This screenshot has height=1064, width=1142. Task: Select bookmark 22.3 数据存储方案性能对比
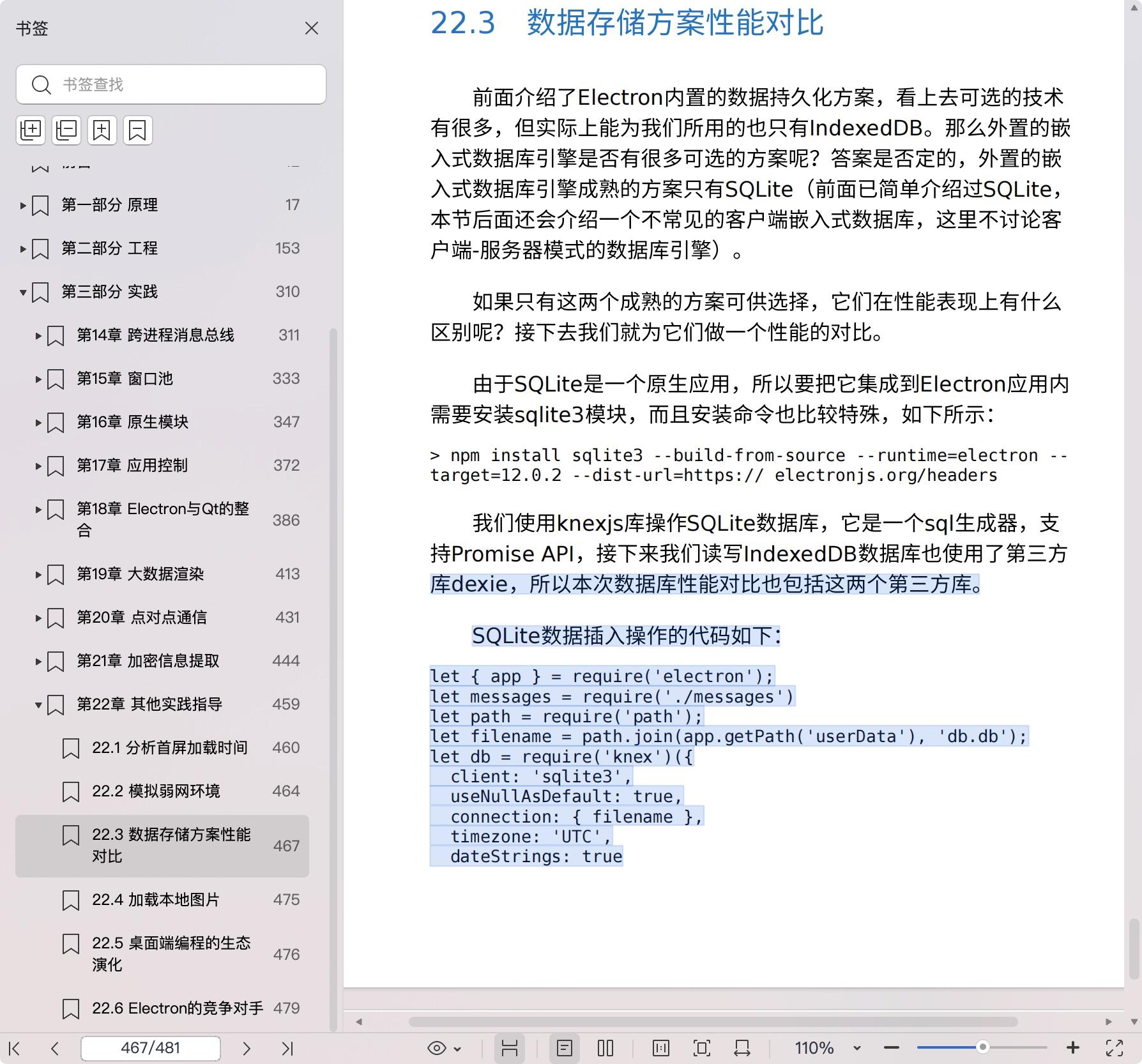click(162, 846)
